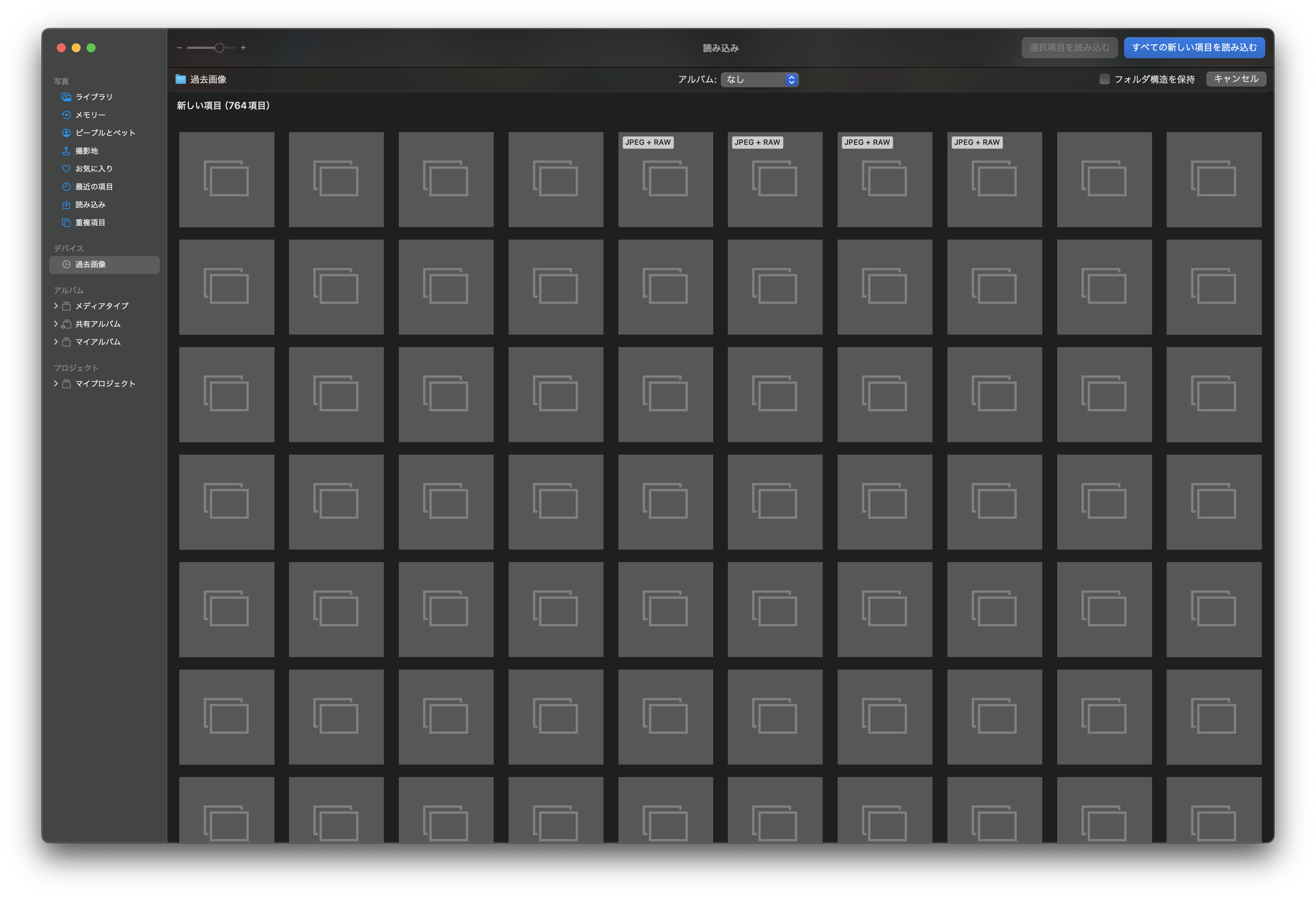Screen dimensions: 1316x898
Task: Open the アルバム なし dropdown
Action: 759,80
